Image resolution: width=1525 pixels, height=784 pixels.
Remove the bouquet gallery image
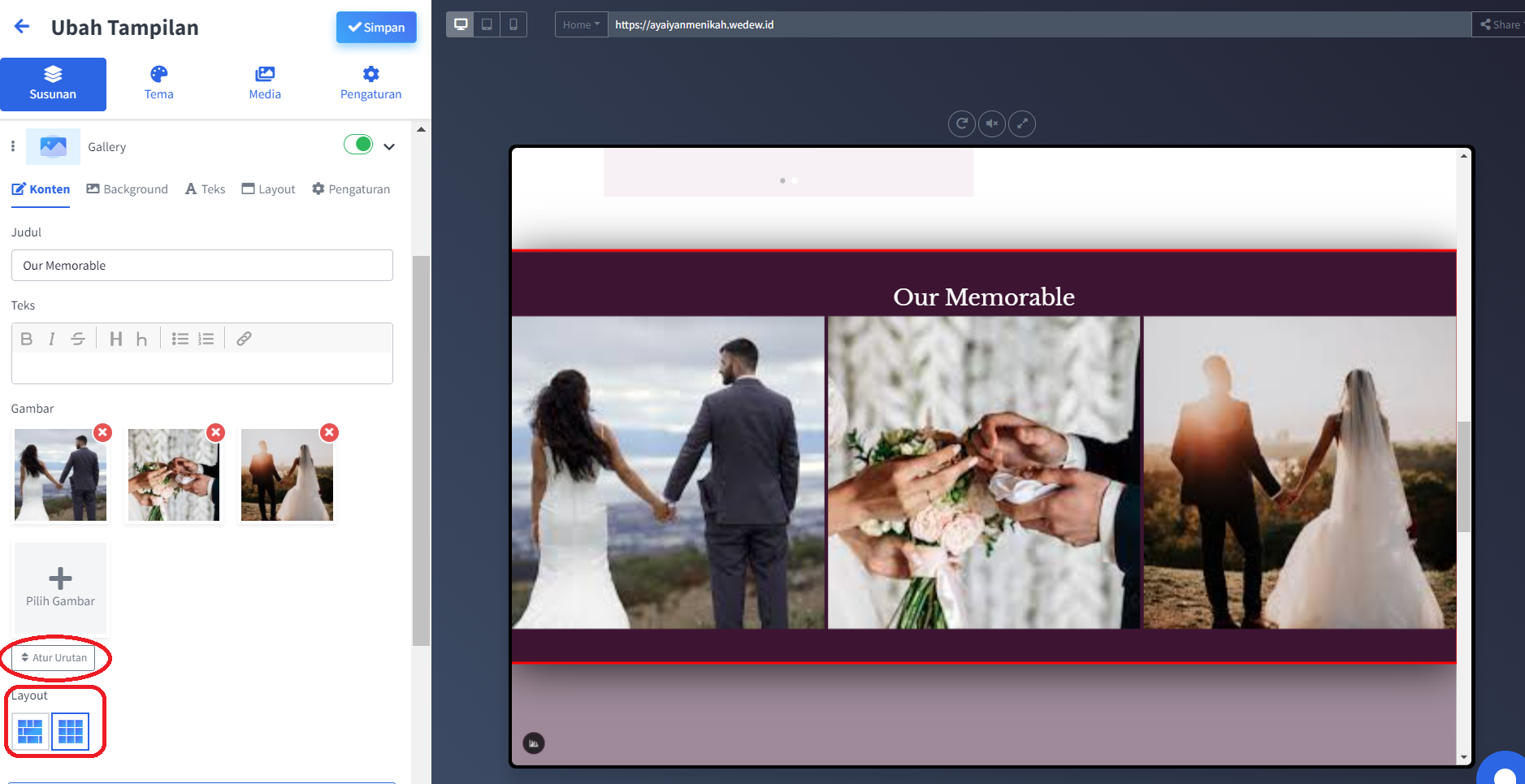(215, 433)
